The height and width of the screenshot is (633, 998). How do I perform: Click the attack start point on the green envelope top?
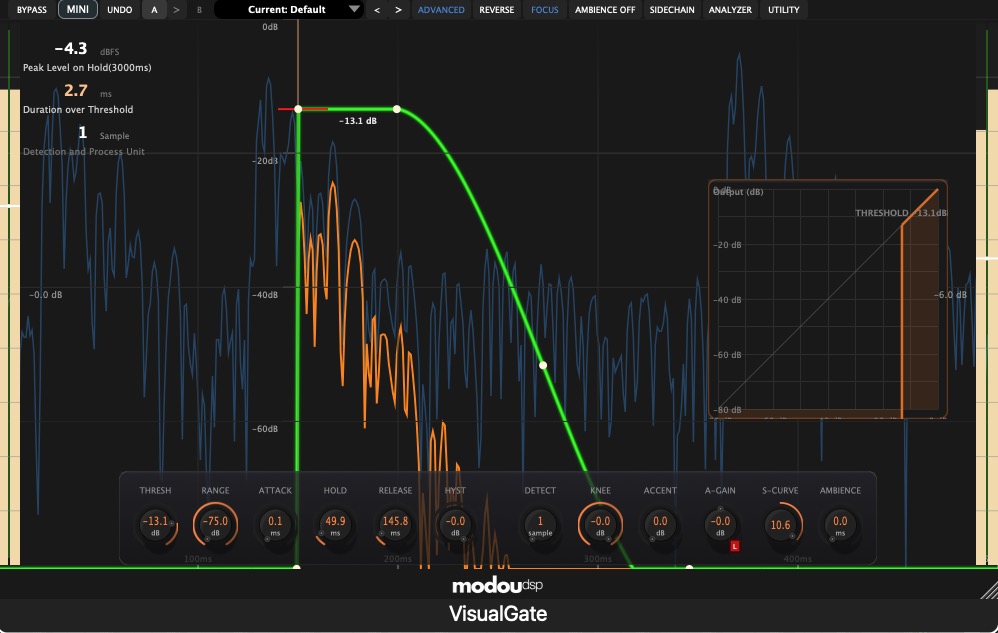[298, 109]
